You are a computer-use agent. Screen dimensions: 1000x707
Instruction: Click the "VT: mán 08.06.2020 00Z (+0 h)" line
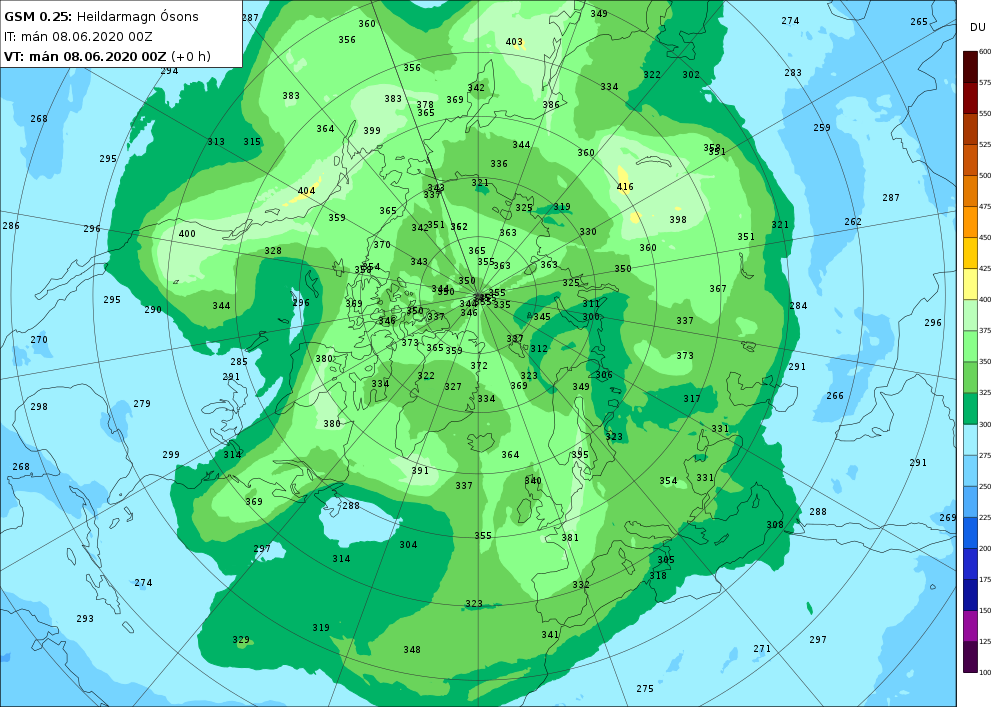pos(107,56)
